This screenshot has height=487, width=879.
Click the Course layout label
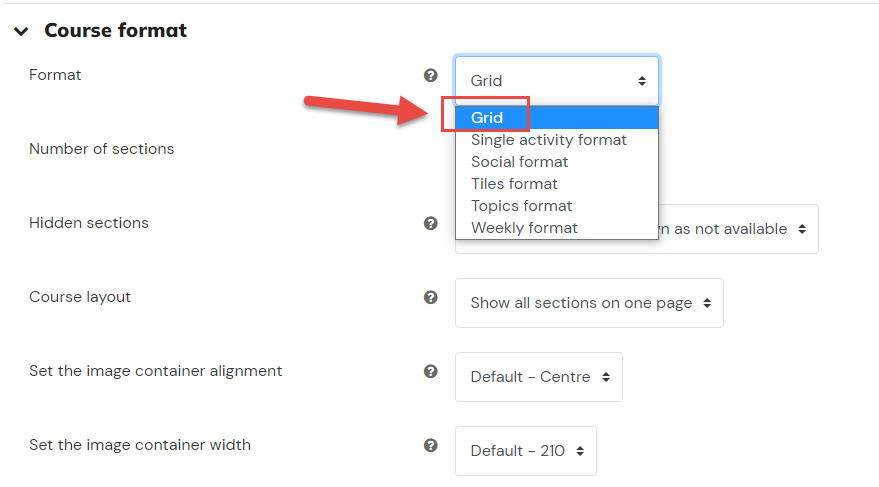[x=80, y=297]
